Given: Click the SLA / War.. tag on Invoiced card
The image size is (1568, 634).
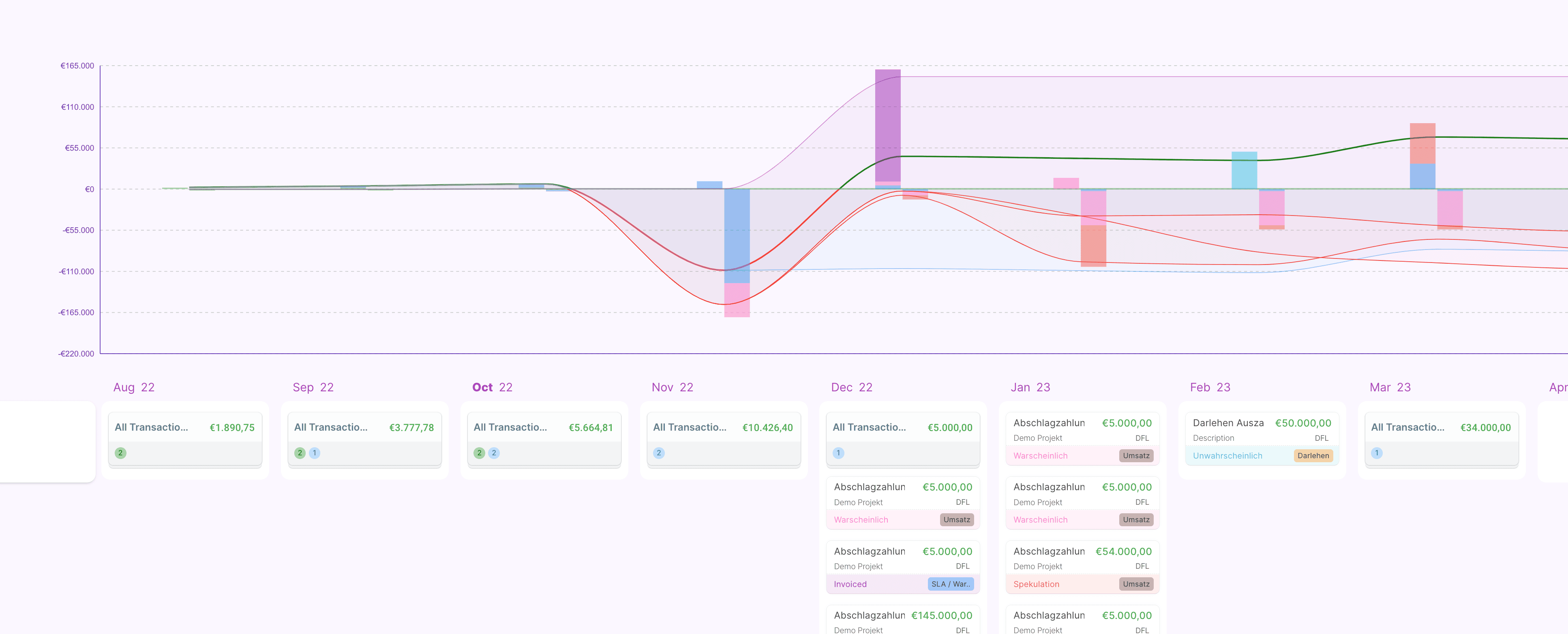Looking at the screenshot, I should (950, 584).
